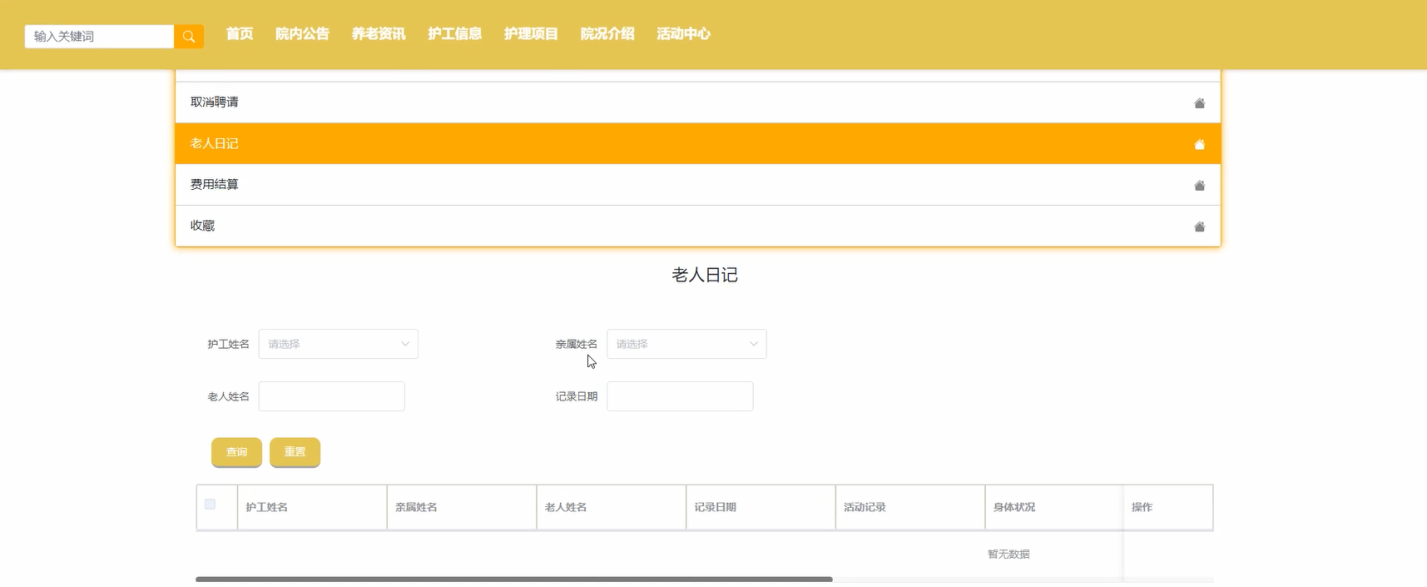The height and width of the screenshot is (587, 1427).
Task: Click the icon on 费用结算 row
Action: (1199, 185)
